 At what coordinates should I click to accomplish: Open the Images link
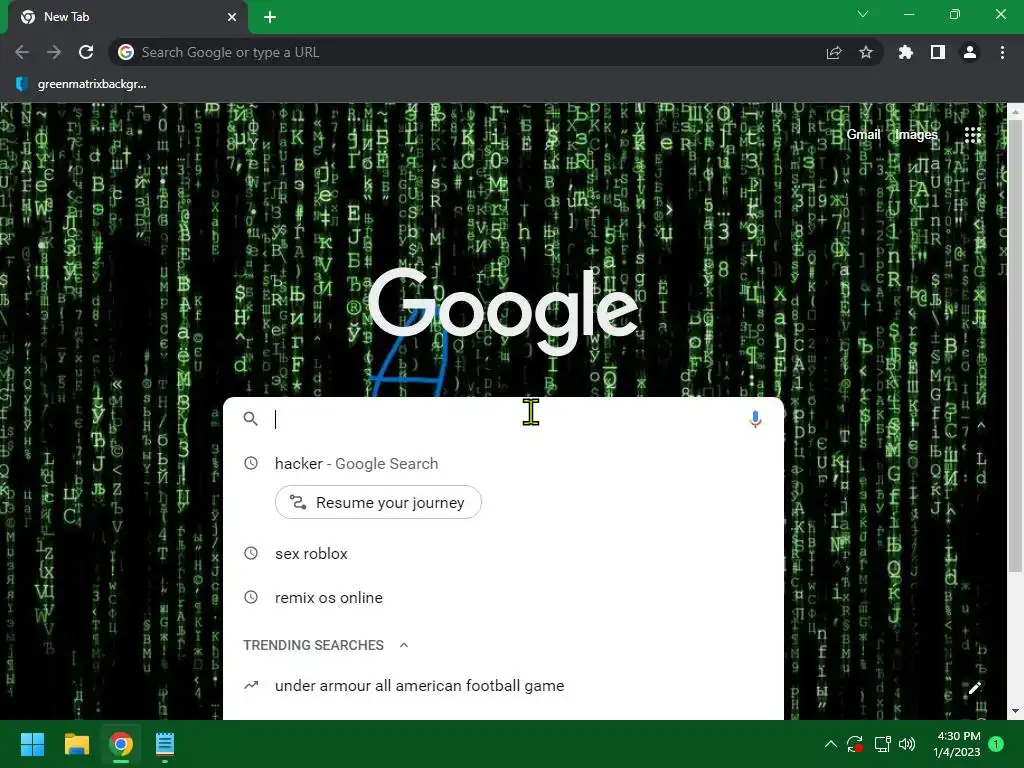coord(916,135)
